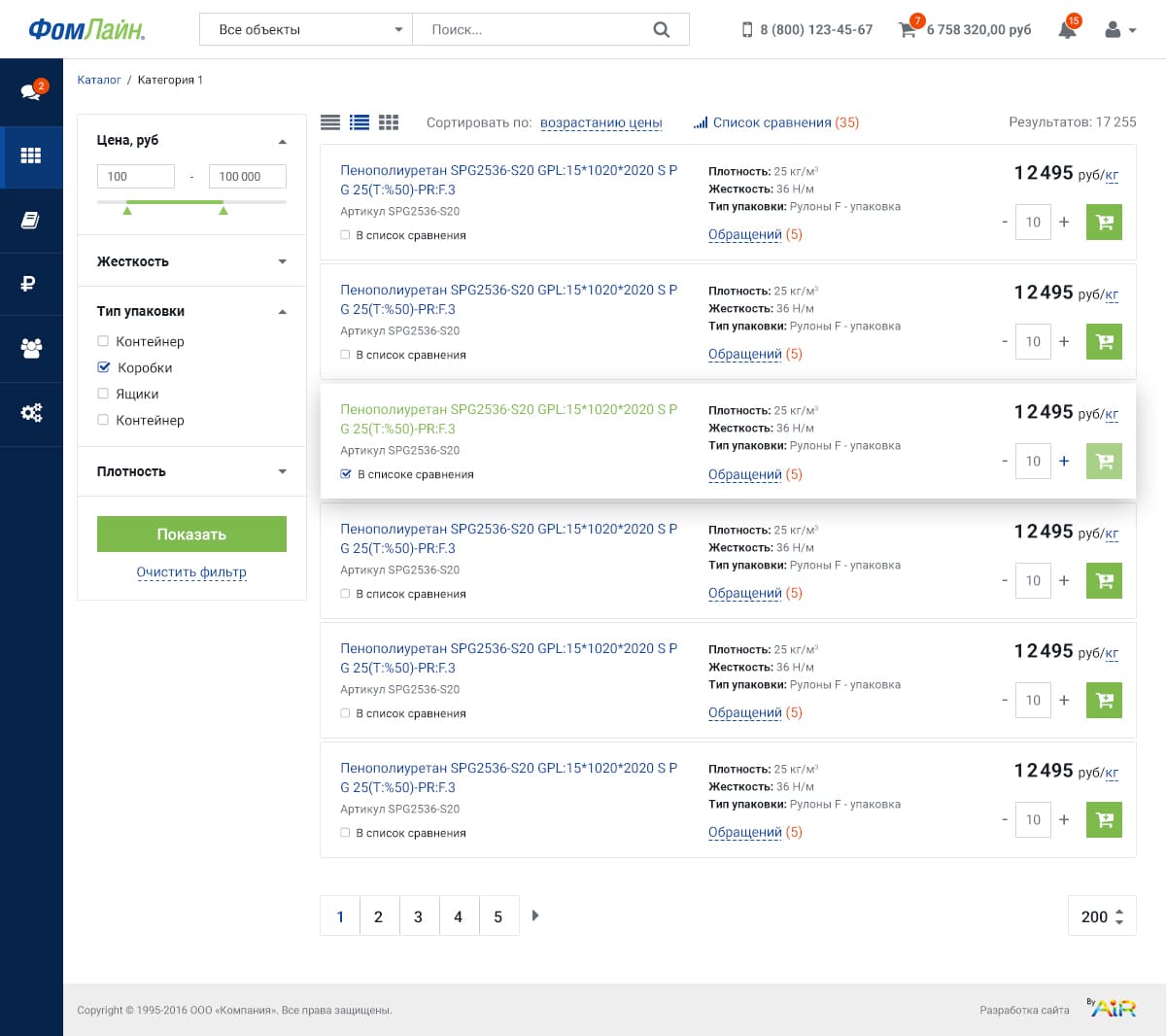This screenshot has width=1166, height=1036.
Task: Click the left price slider handle
Action: [127, 210]
